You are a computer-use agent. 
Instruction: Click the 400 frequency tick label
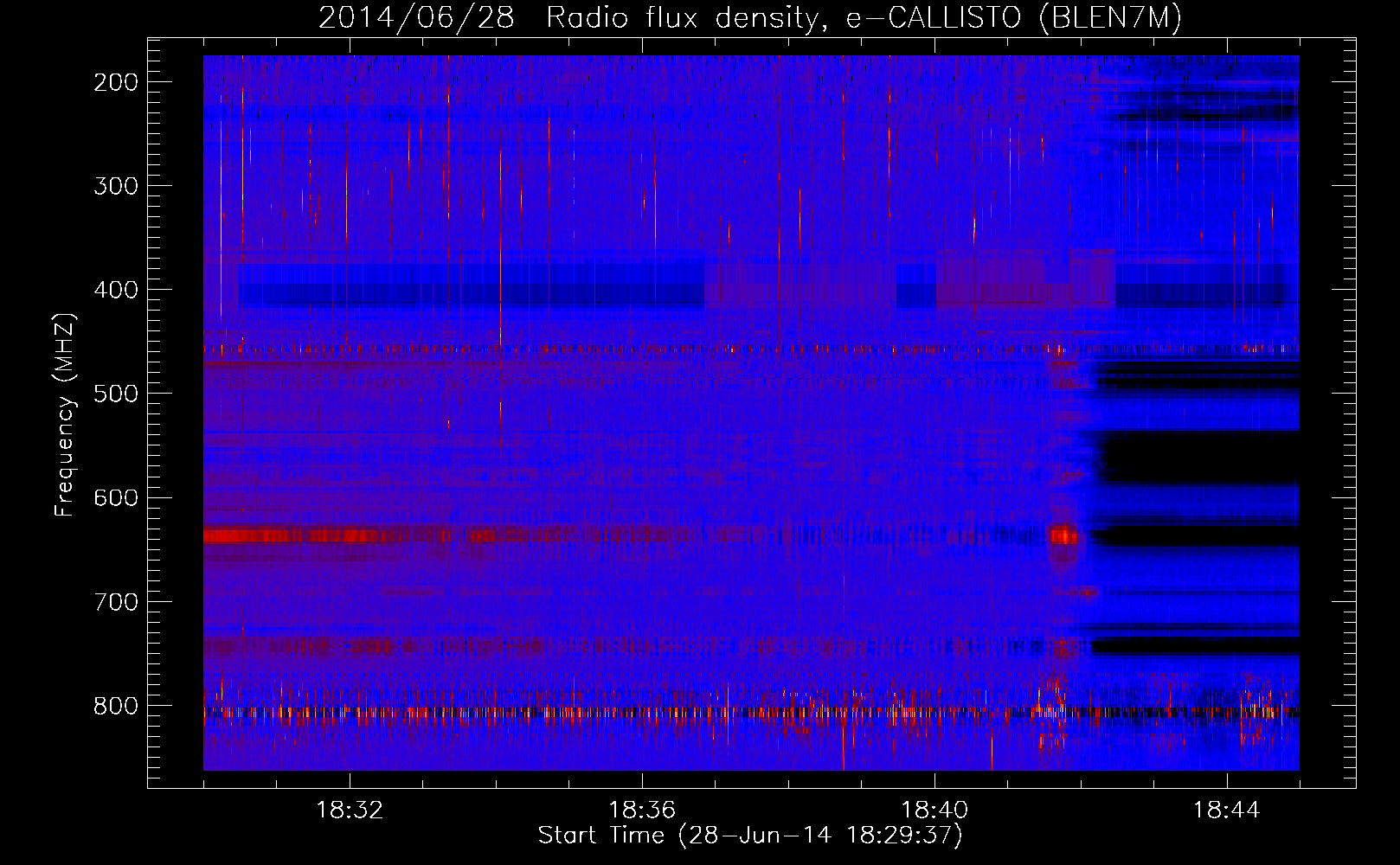click(115, 290)
